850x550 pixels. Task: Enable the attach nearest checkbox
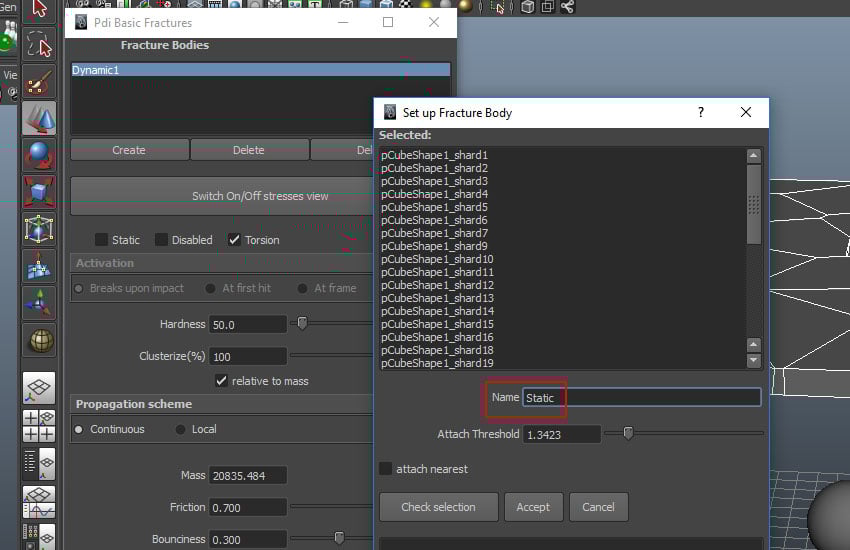[x=385, y=468]
